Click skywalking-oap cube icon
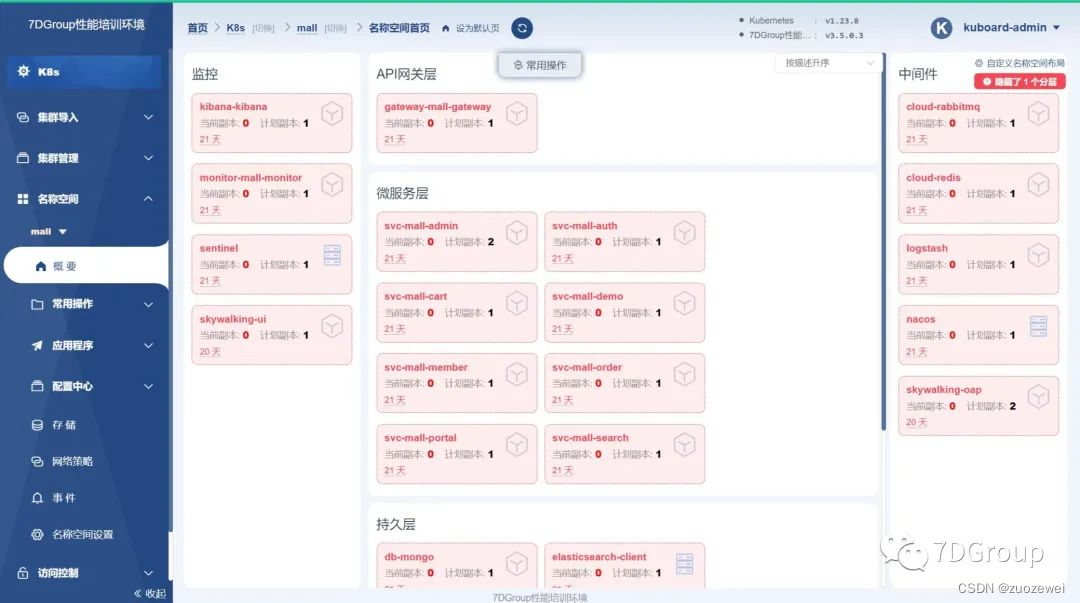This screenshot has height=603, width=1080. pos(1039,396)
